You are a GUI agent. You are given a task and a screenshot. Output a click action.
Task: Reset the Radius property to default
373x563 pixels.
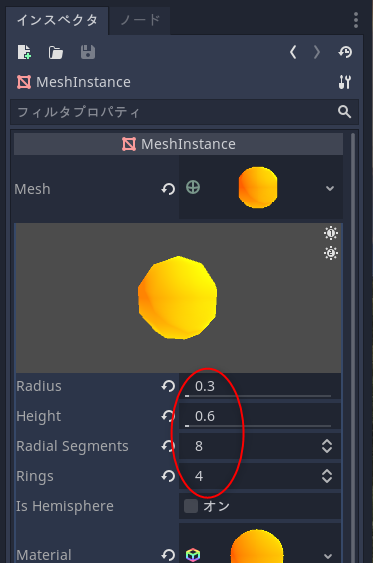point(168,386)
